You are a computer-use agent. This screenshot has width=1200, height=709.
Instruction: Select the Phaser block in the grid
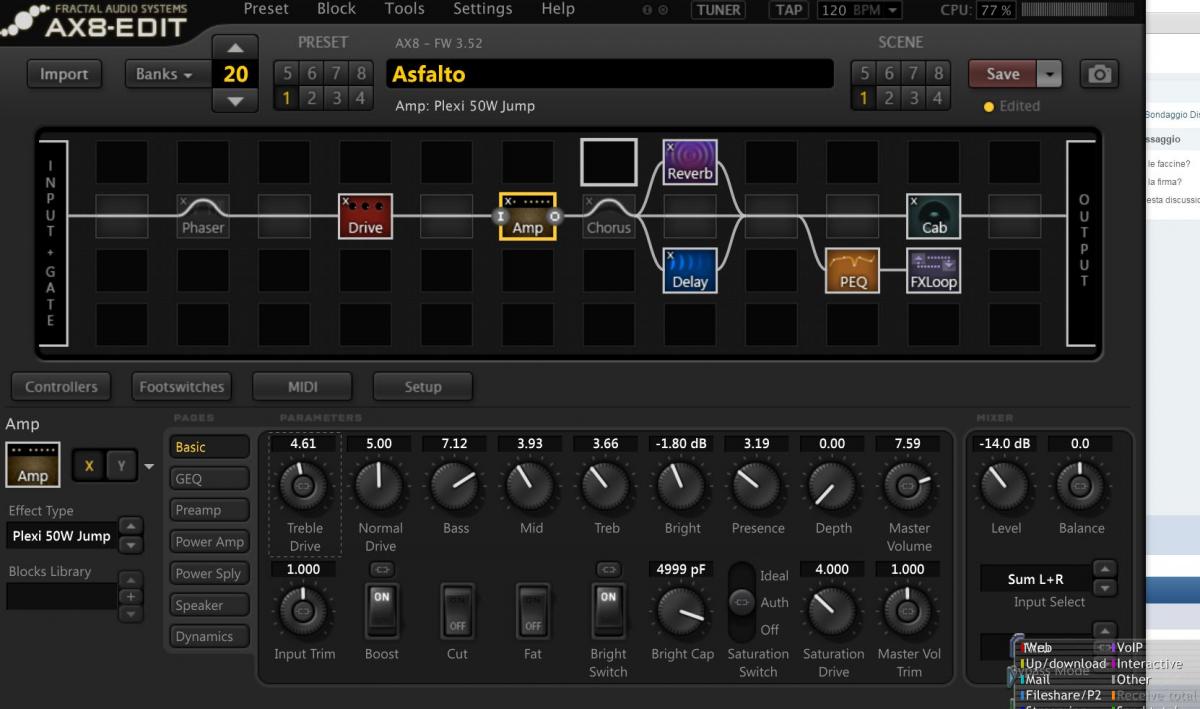click(x=203, y=217)
